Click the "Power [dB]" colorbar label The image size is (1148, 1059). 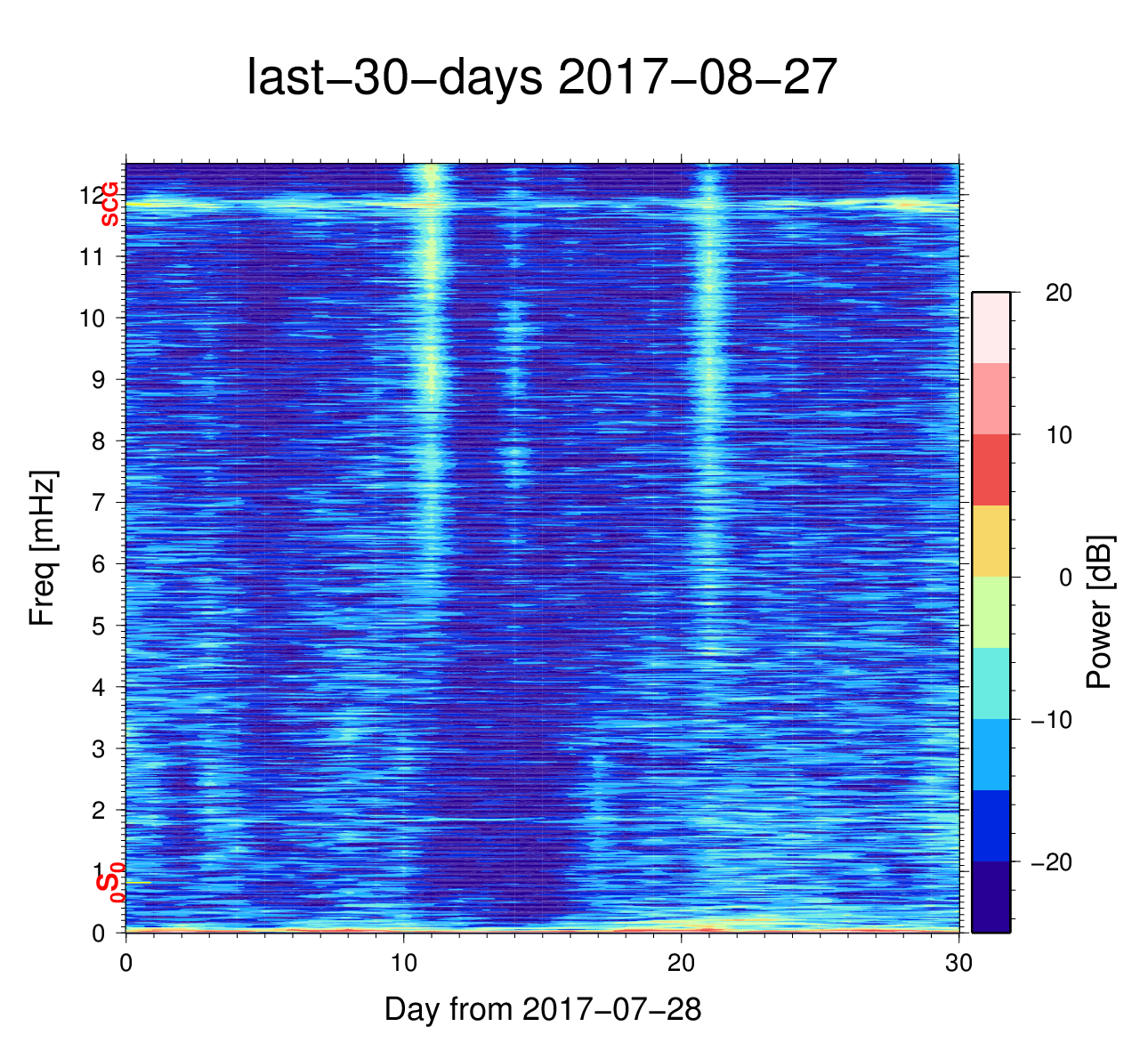click(x=1100, y=612)
